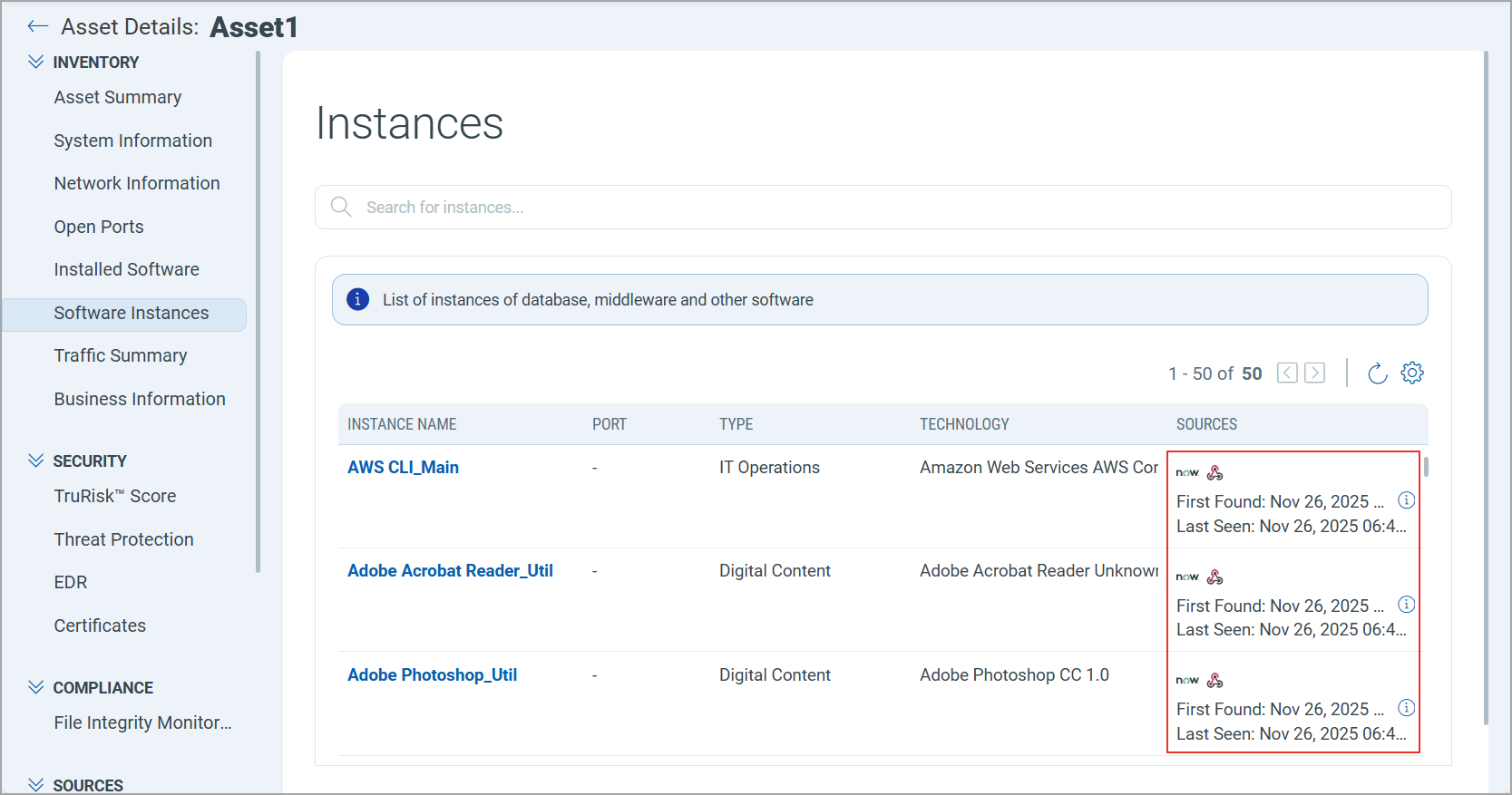Open the Adobe Photoshop_Util instance link
1512x795 pixels.
[x=432, y=674]
